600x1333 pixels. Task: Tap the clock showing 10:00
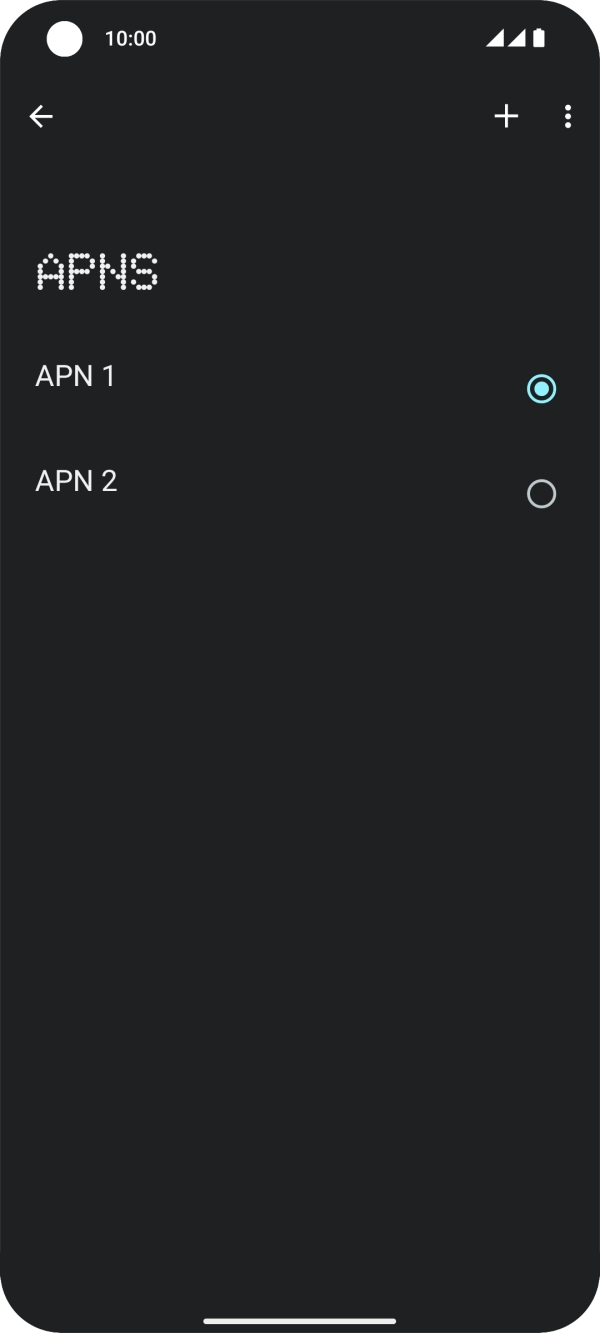(130, 38)
